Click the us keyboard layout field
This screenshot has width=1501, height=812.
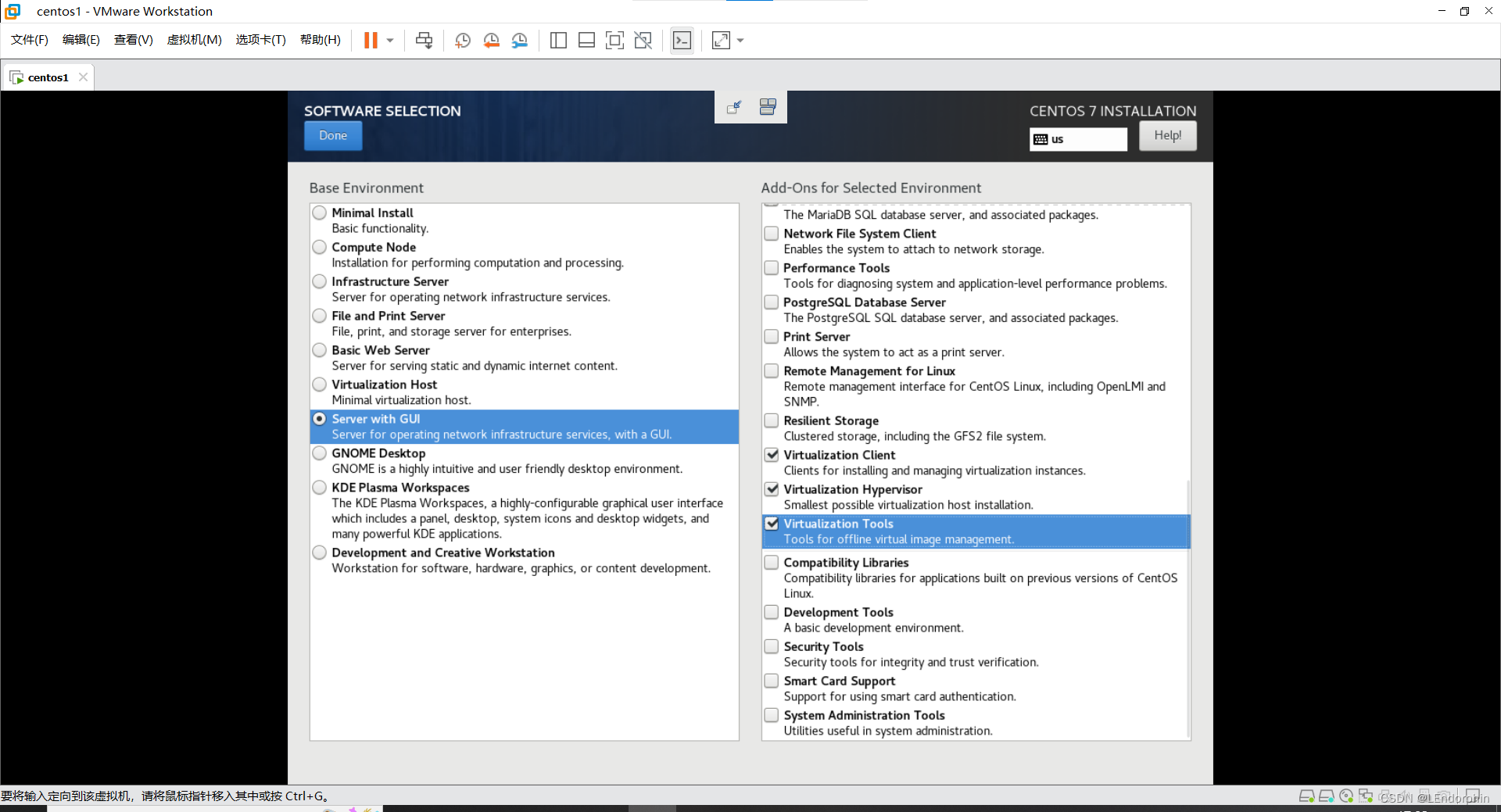[x=1079, y=139]
